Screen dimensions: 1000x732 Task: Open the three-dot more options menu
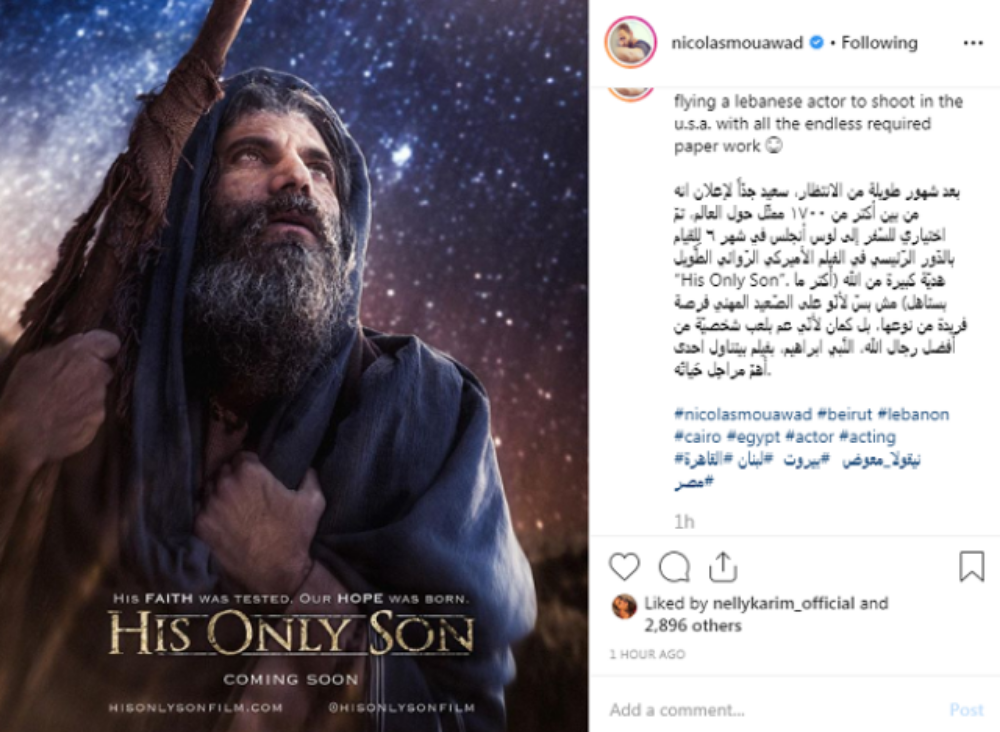pyautogui.click(x=973, y=43)
